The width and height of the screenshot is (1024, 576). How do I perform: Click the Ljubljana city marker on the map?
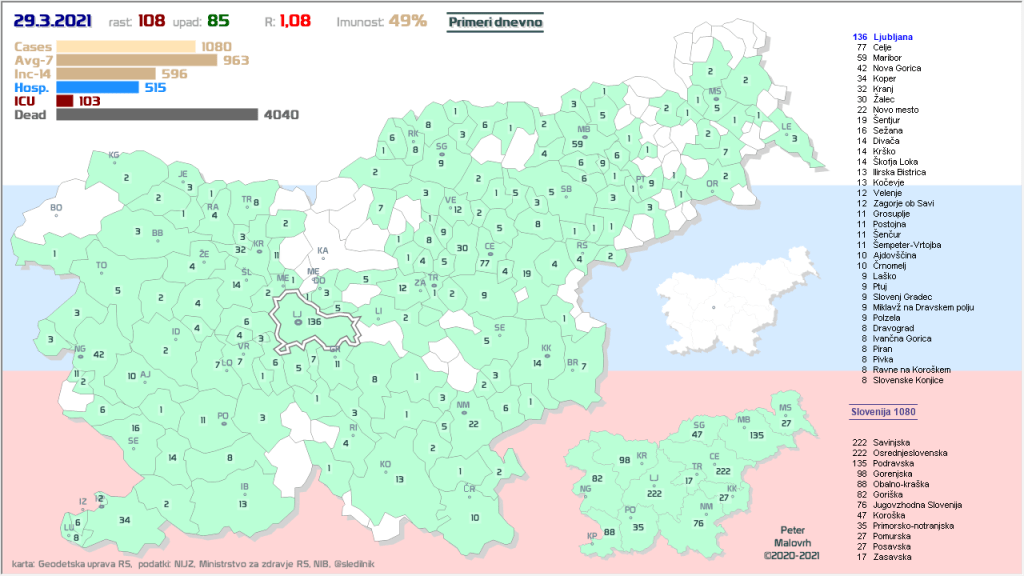tap(297, 322)
